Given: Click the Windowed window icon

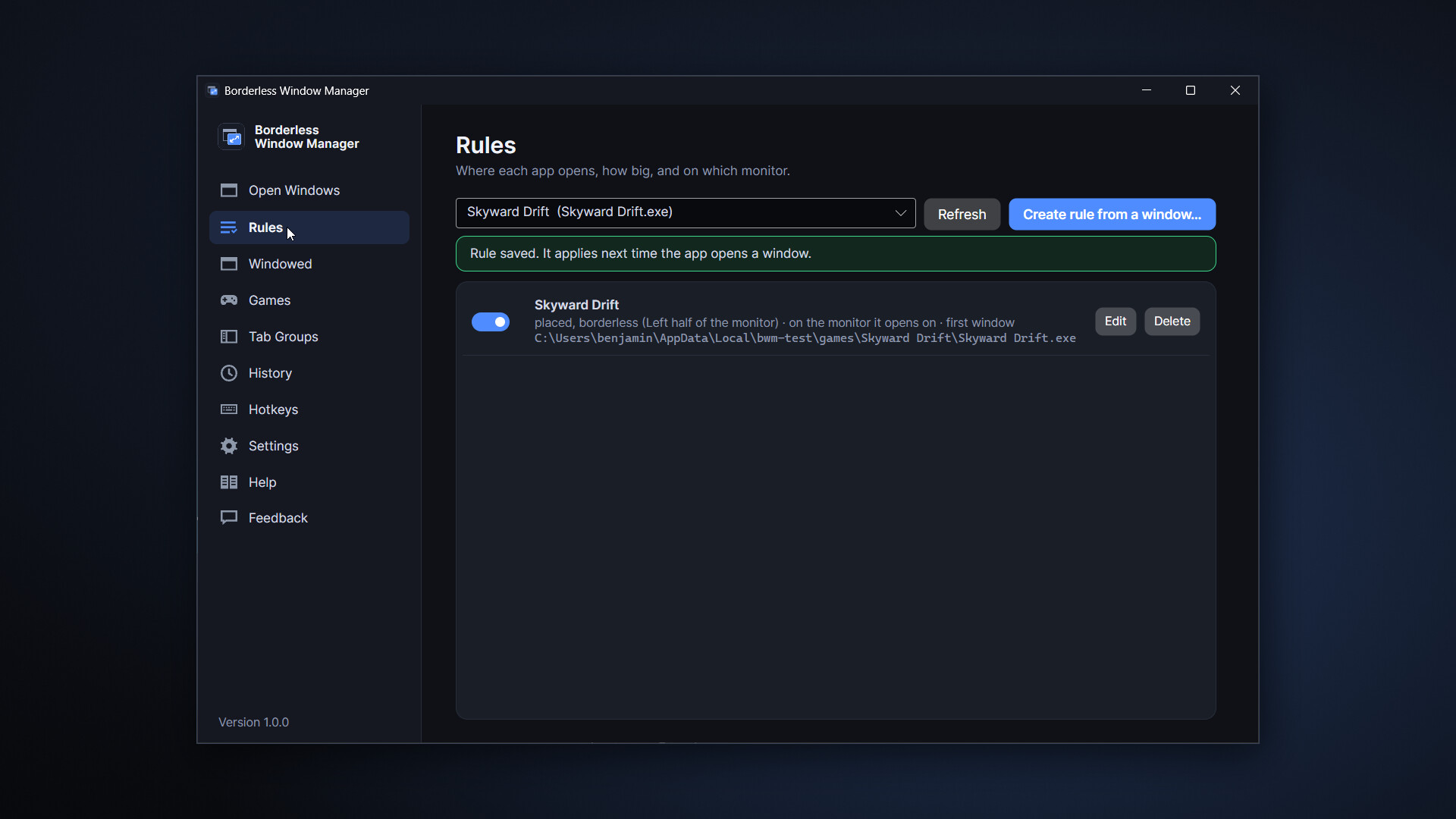Looking at the screenshot, I should 228,264.
